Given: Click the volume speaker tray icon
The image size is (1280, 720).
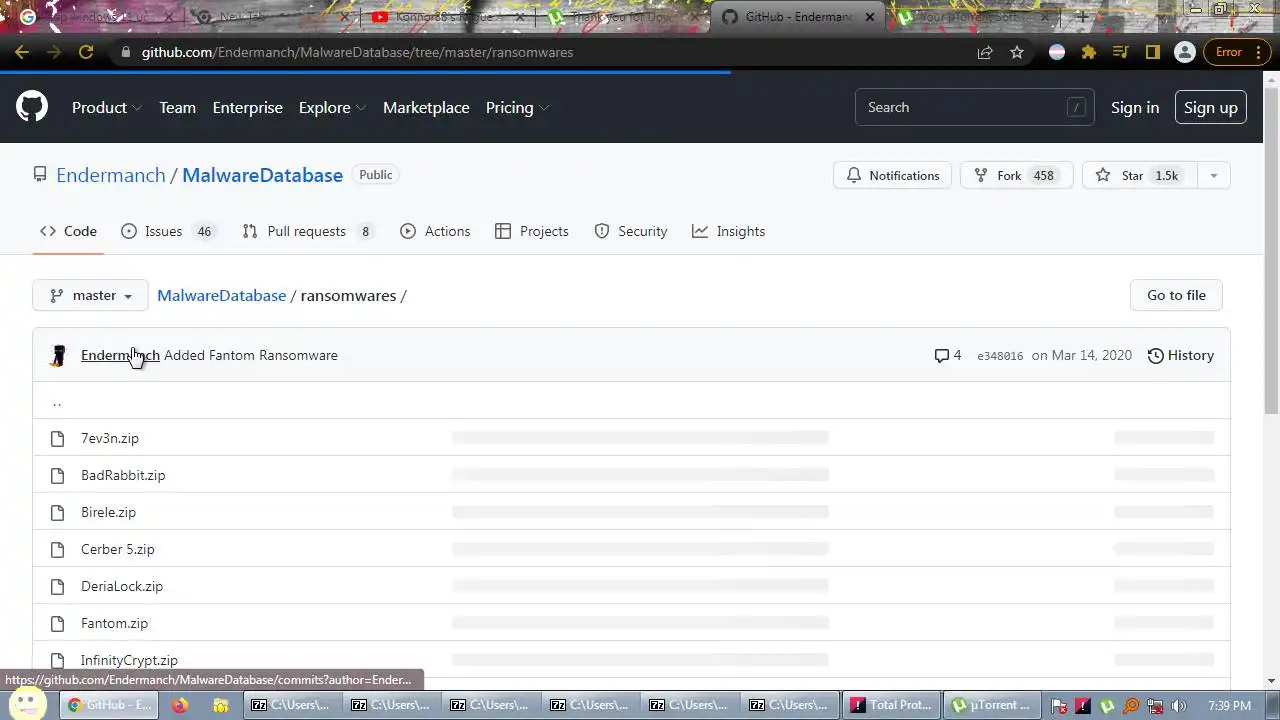Looking at the screenshot, I should coord(1178,706).
